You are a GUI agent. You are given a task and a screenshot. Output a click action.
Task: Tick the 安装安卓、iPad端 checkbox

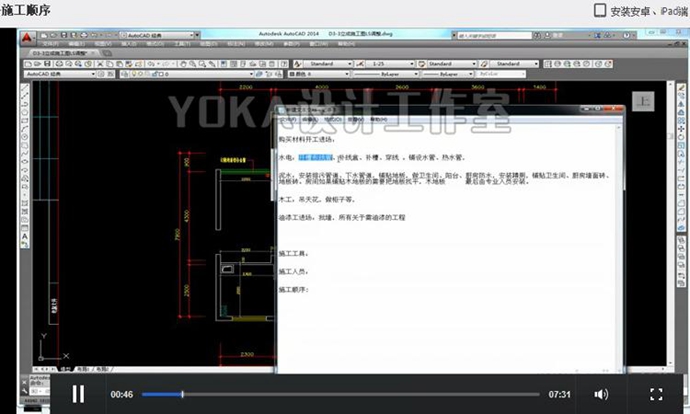(x=599, y=11)
